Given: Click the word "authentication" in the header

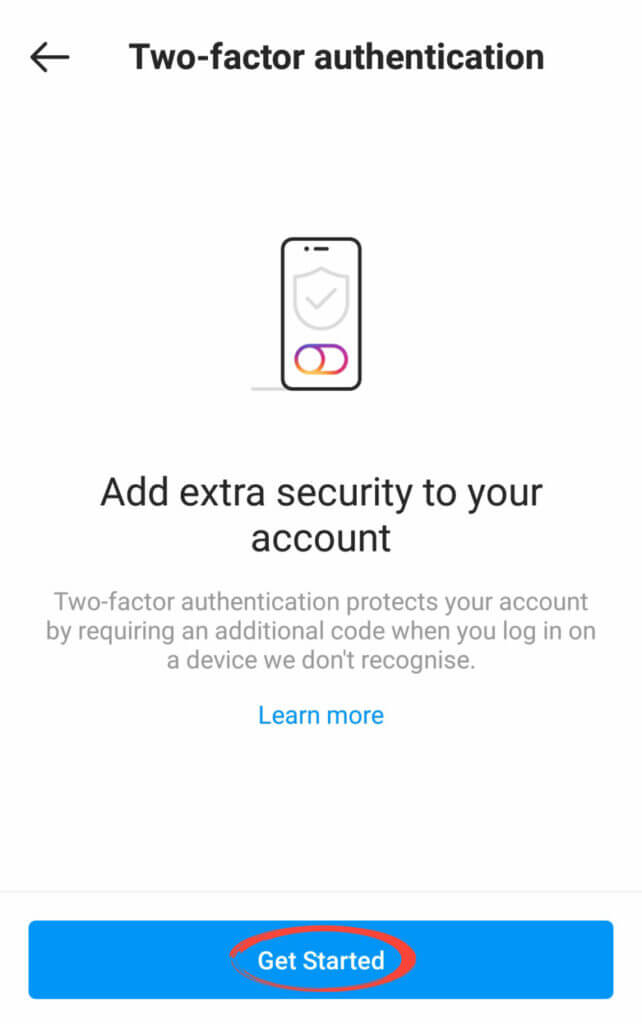Looking at the screenshot, I should click(429, 57).
